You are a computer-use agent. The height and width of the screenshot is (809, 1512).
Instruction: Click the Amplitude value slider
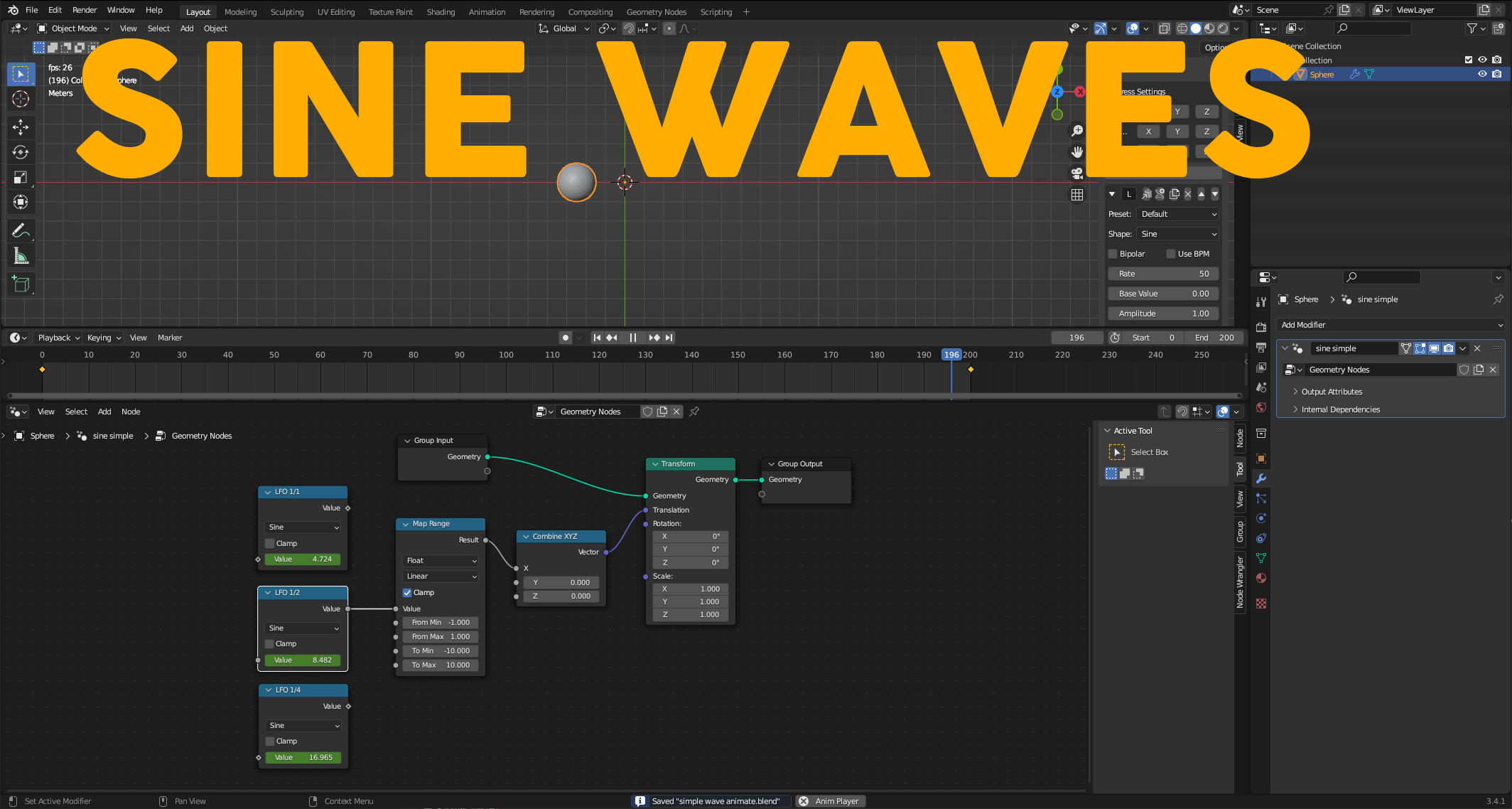(1163, 314)
